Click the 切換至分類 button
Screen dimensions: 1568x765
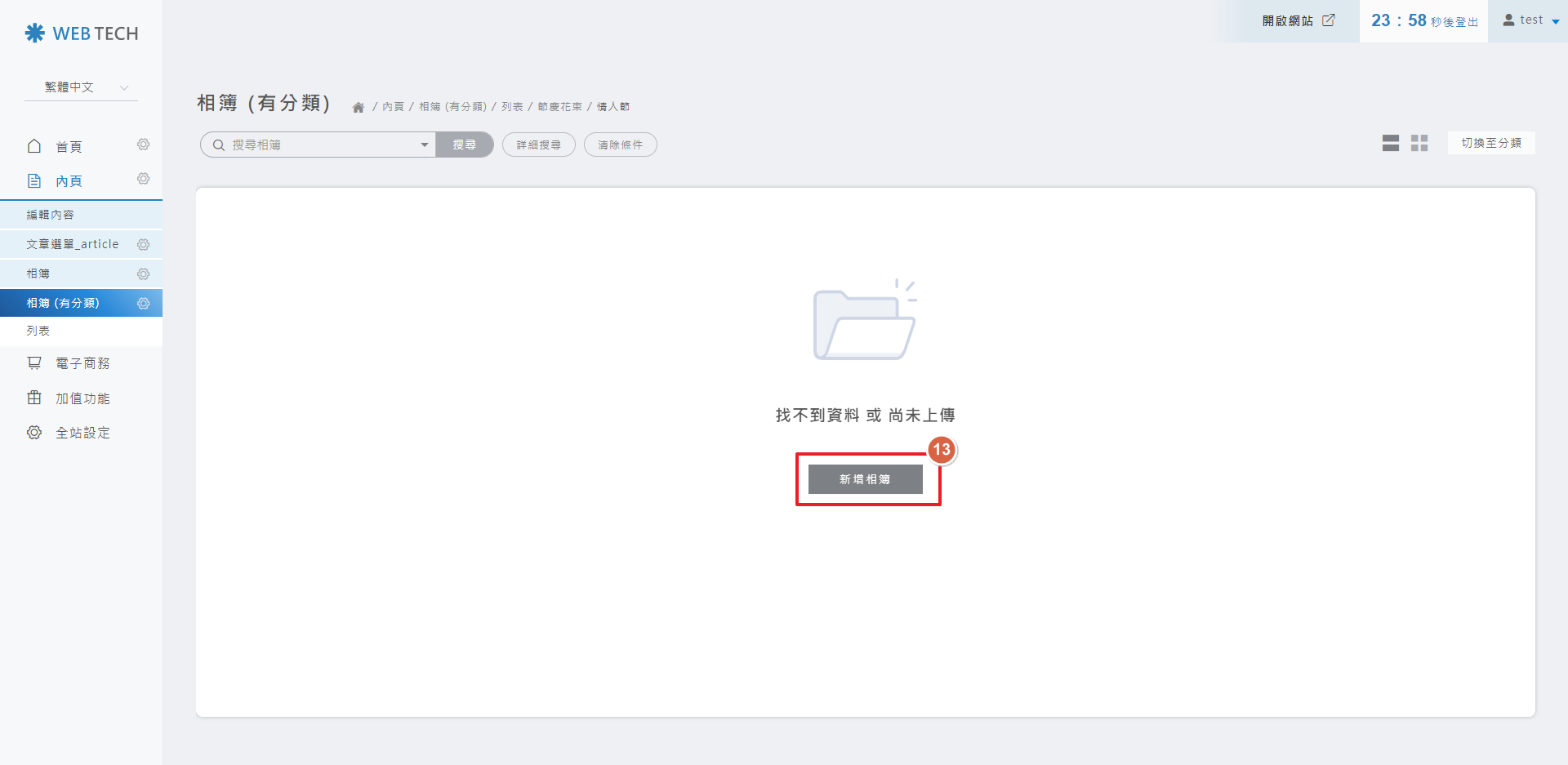pos(1490,143)
